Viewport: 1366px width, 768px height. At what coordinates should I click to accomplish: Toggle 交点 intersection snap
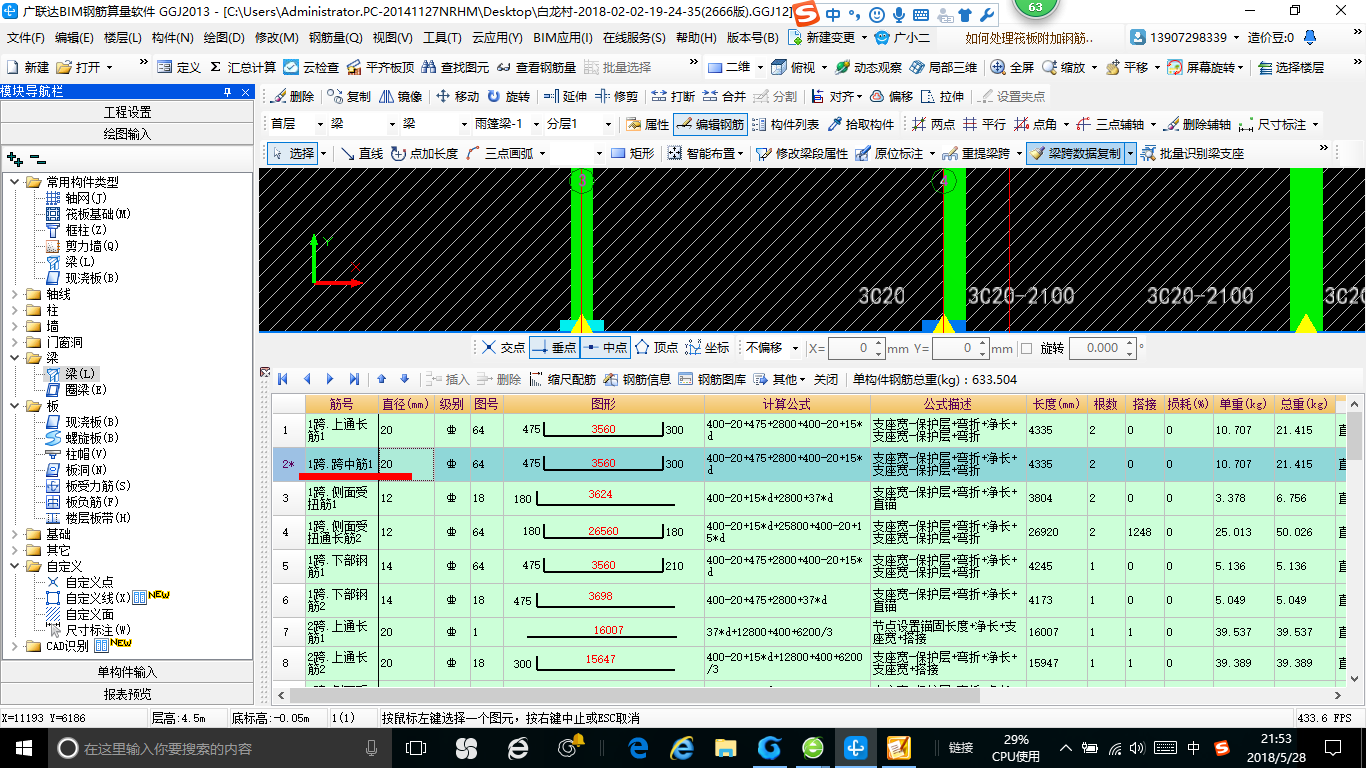point(503,348)
